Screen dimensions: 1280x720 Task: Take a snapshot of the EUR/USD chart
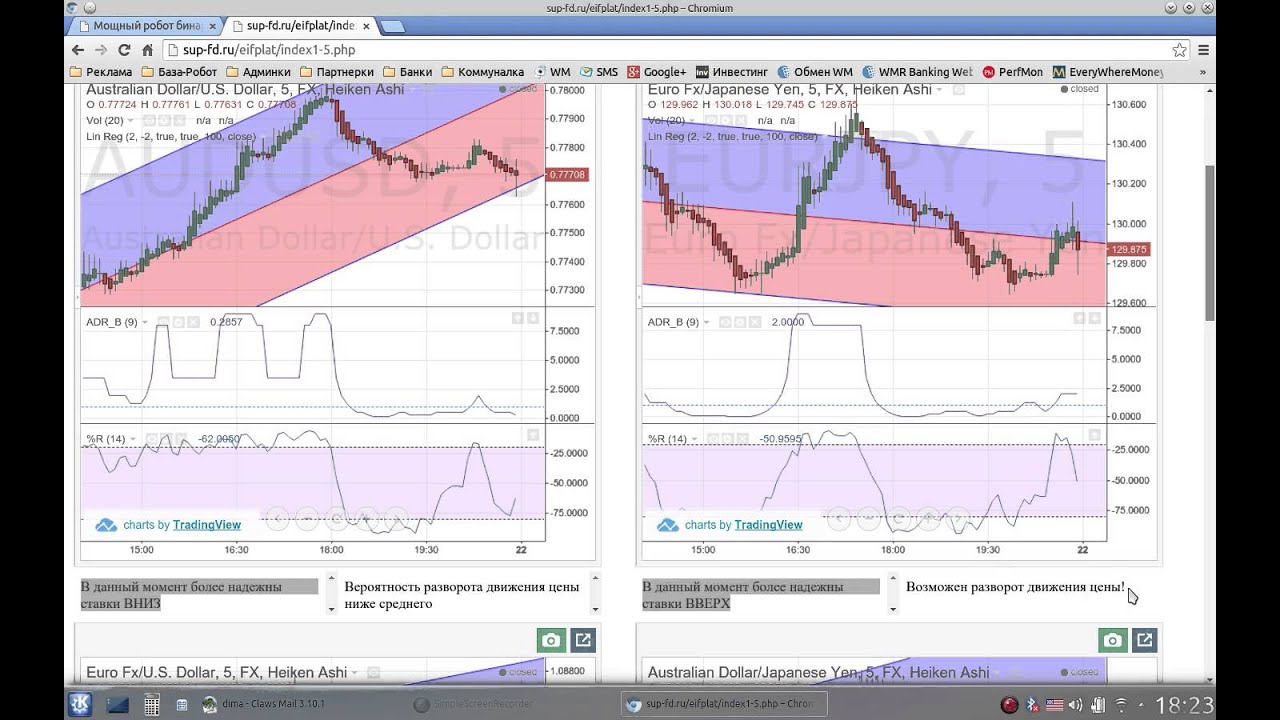[551, 640]
